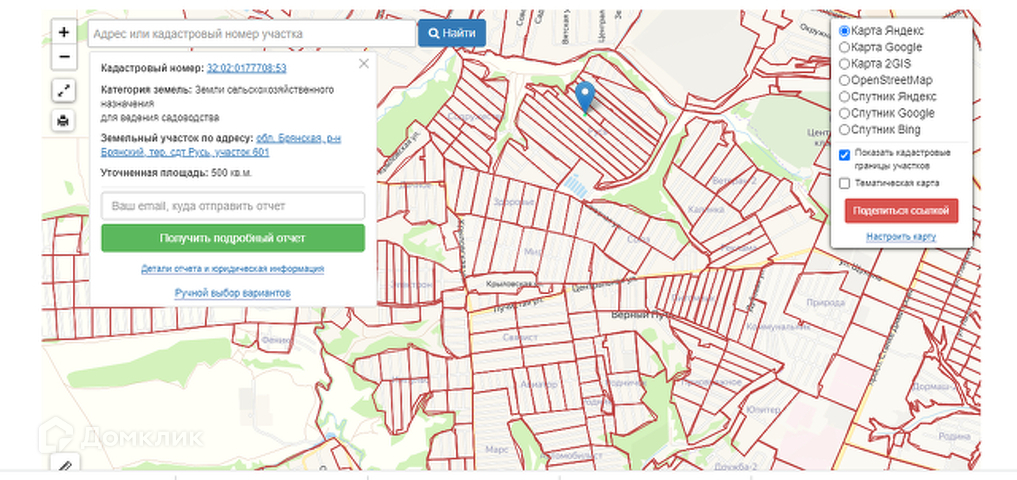The width and height of the screenshot is (1017, 480).
Task: Open Детали отчета и юридическая информация link
Action: tap(233, 269)
